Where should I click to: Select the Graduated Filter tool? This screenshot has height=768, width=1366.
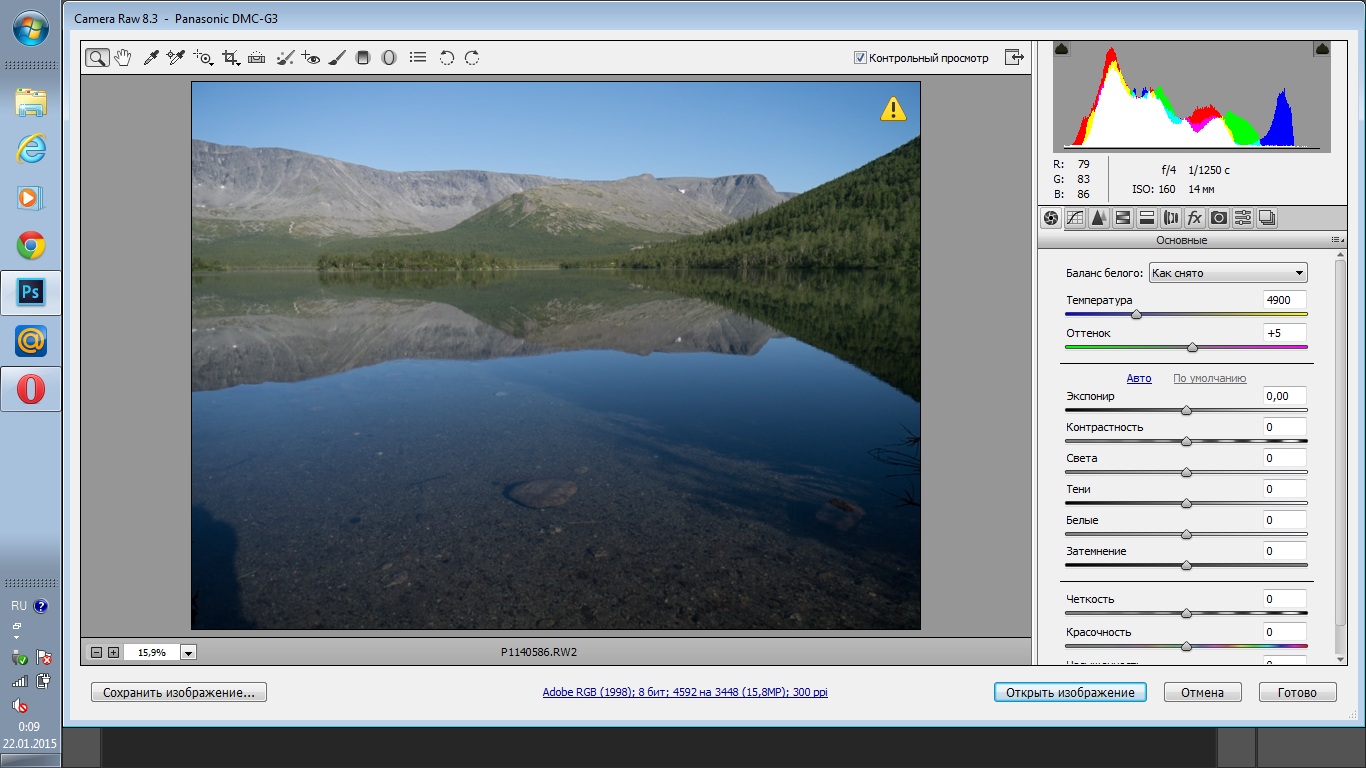pos(363,58)
